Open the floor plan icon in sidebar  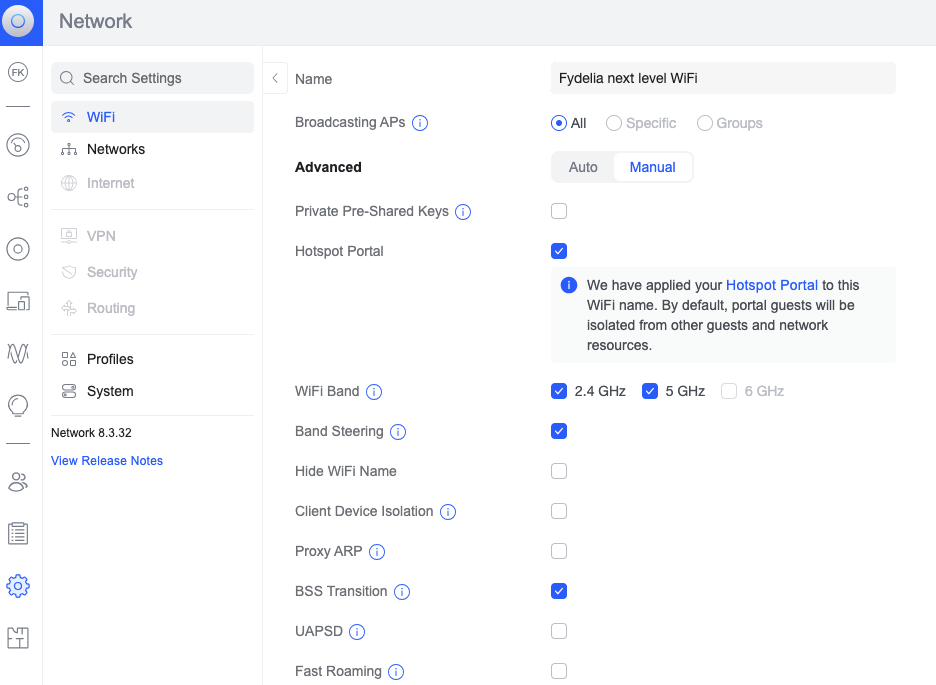point(18,638)
